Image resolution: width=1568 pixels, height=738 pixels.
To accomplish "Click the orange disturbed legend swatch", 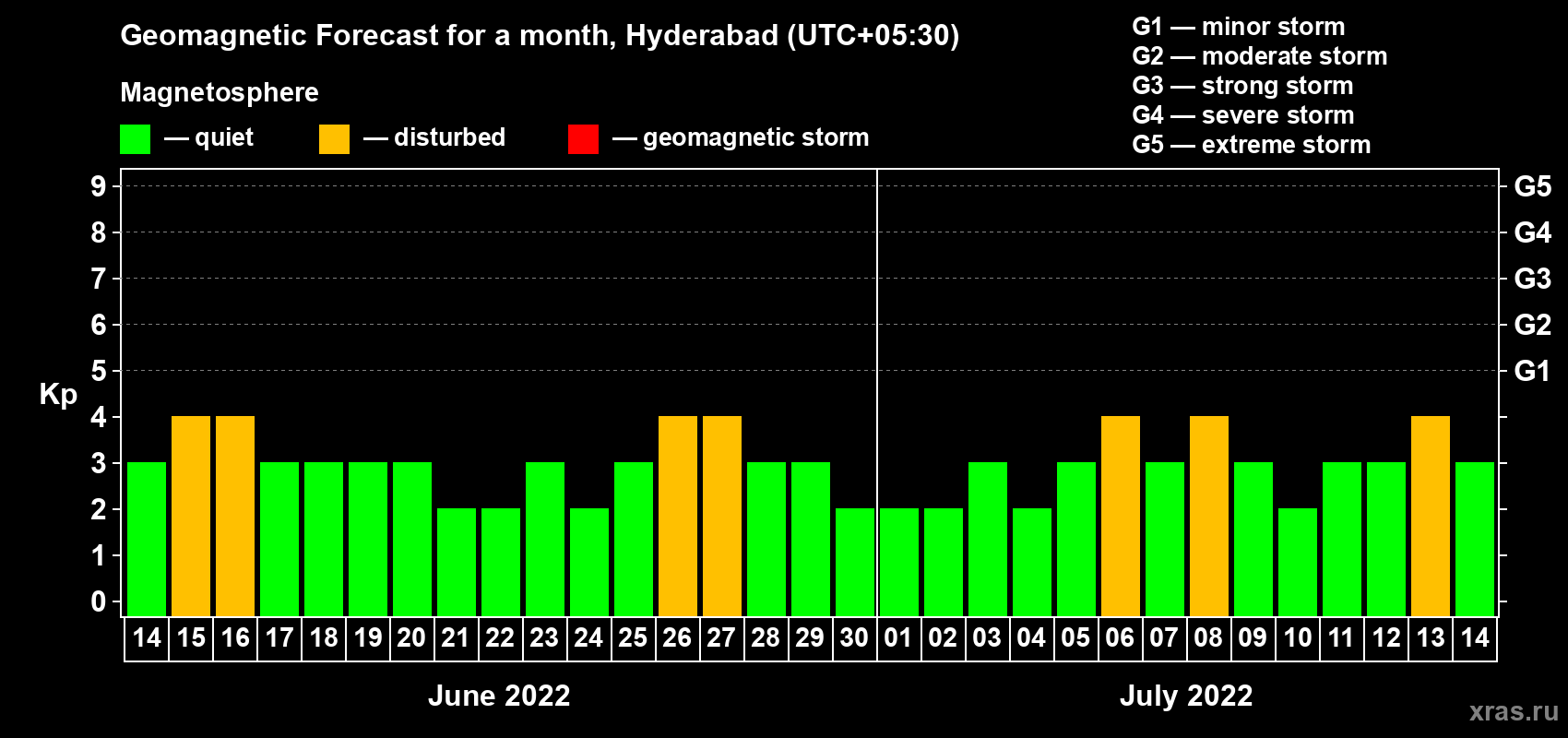I will pyautogui.click(x=334, y=139).
